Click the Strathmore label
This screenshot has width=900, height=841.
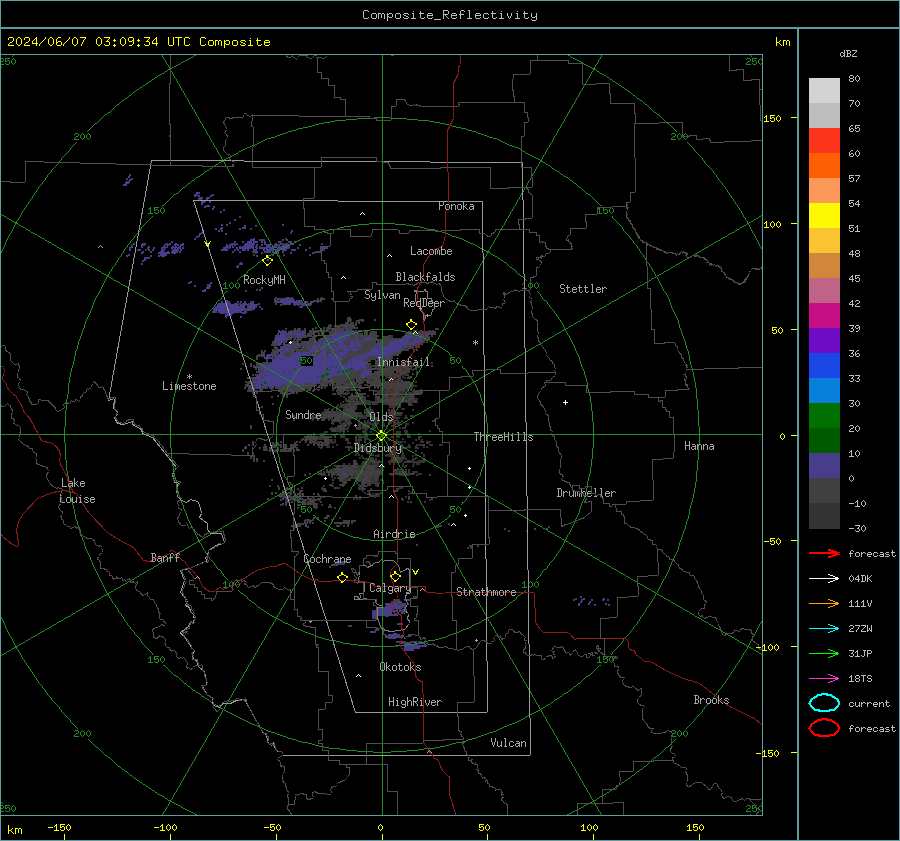[486, 592]
